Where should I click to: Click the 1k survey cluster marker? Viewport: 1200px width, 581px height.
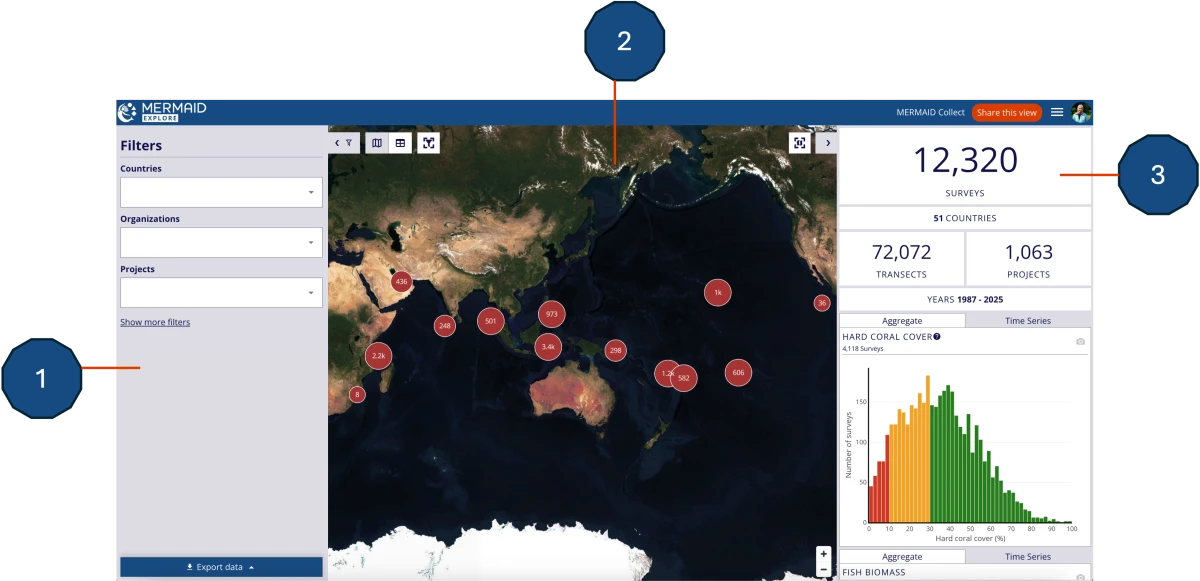pyautogui.click(x=717, y=293)
